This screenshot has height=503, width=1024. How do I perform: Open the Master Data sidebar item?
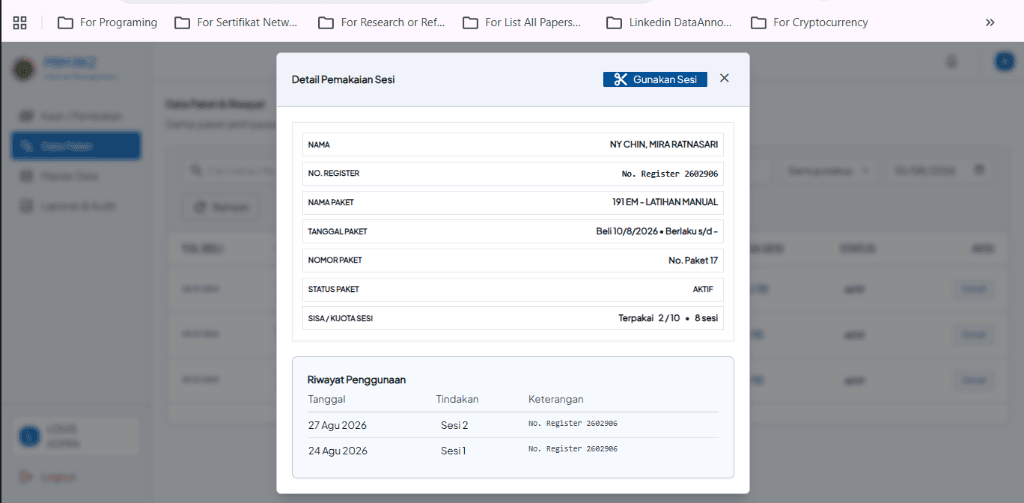tap(76, 176)
